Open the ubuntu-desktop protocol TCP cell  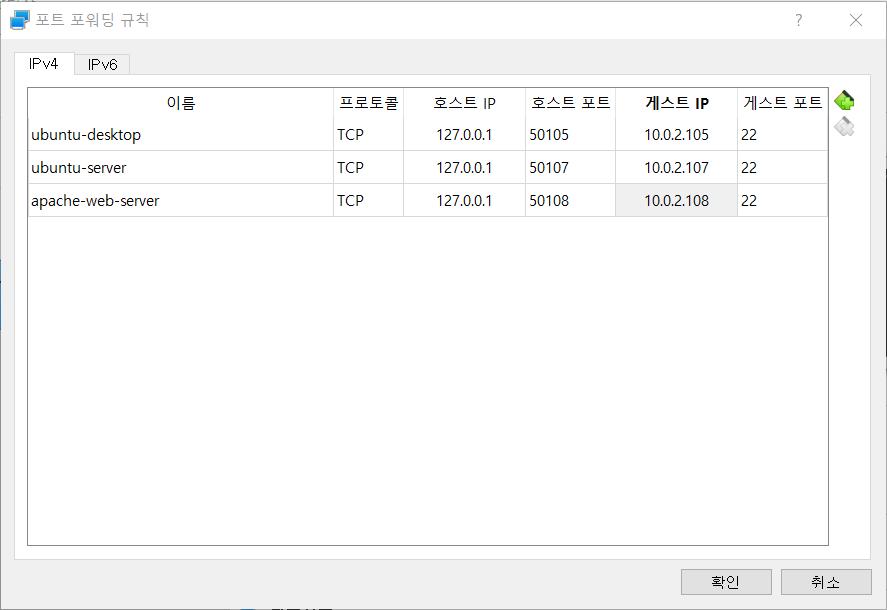pos(368,135)
